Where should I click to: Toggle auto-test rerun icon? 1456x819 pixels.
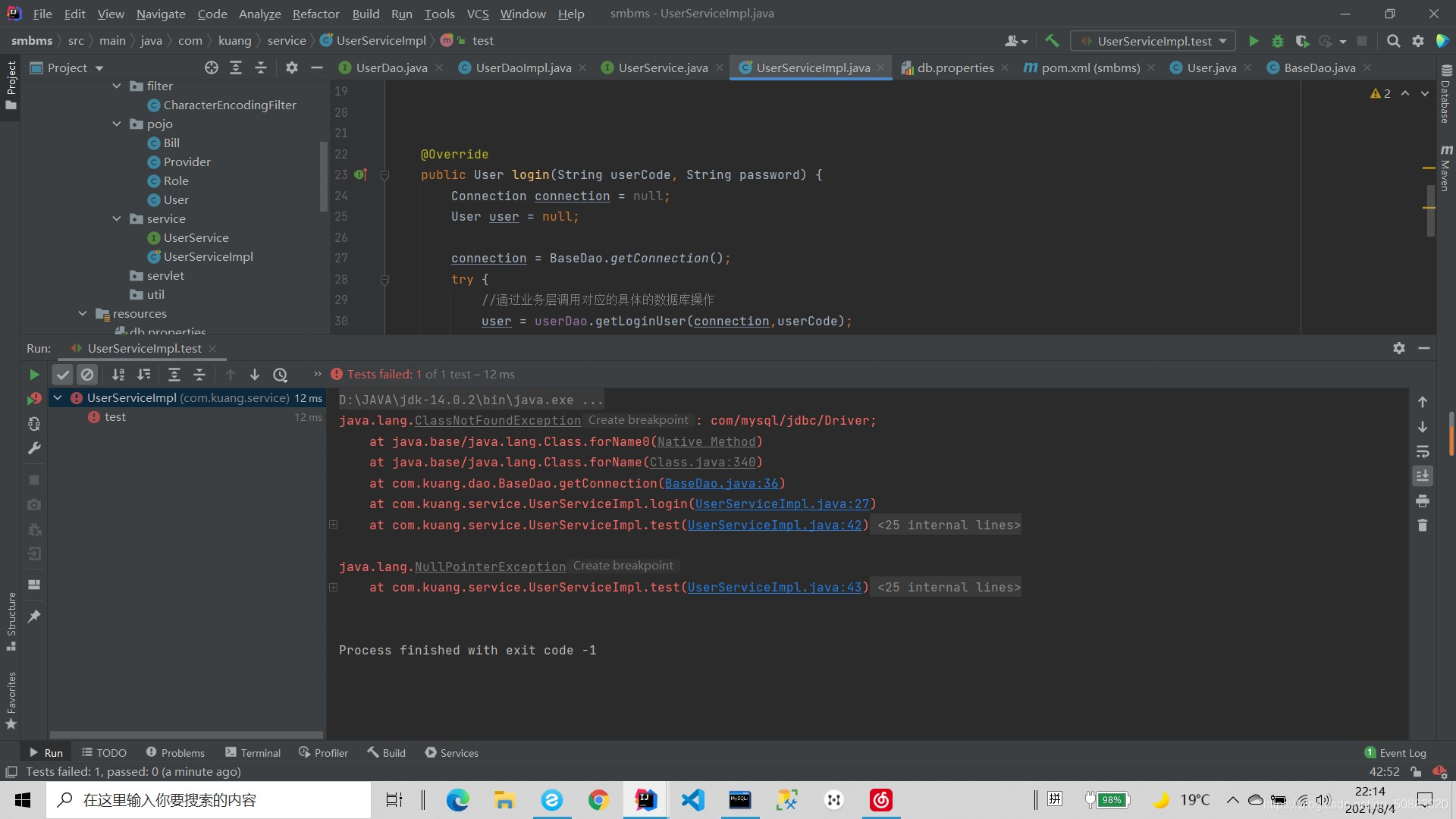pyautogui.click(x=34, y=424)
